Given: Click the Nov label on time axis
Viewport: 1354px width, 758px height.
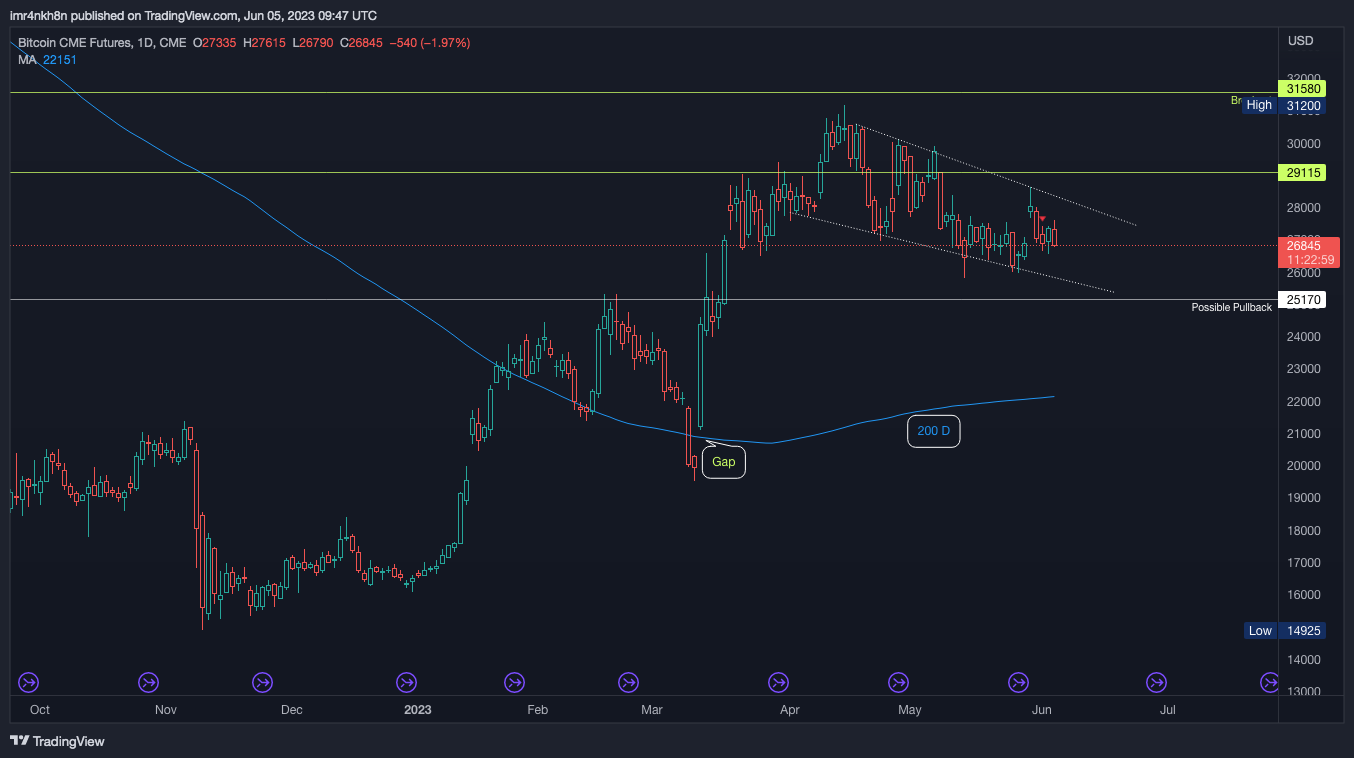Looking at the screenshot, I should [x=166, y=710].
